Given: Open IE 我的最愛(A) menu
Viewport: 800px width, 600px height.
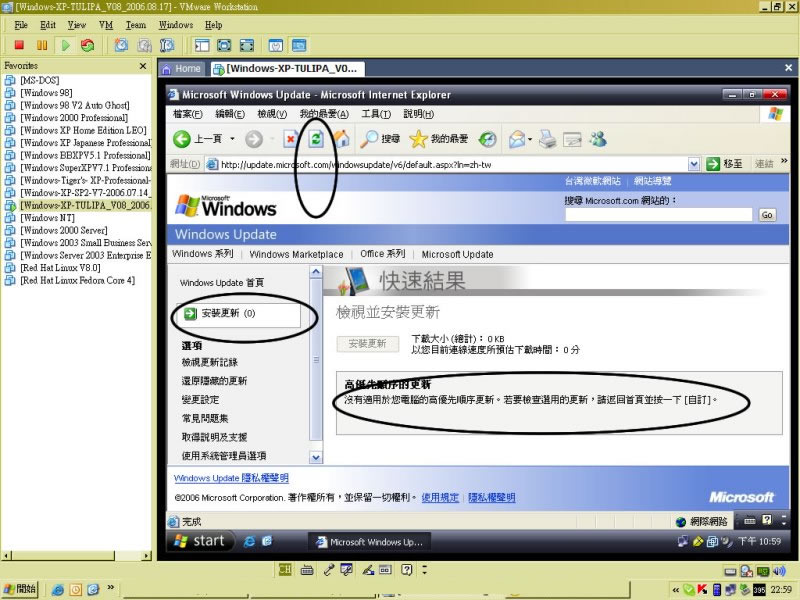Looking at the screenshot, I should click(324, 114).
